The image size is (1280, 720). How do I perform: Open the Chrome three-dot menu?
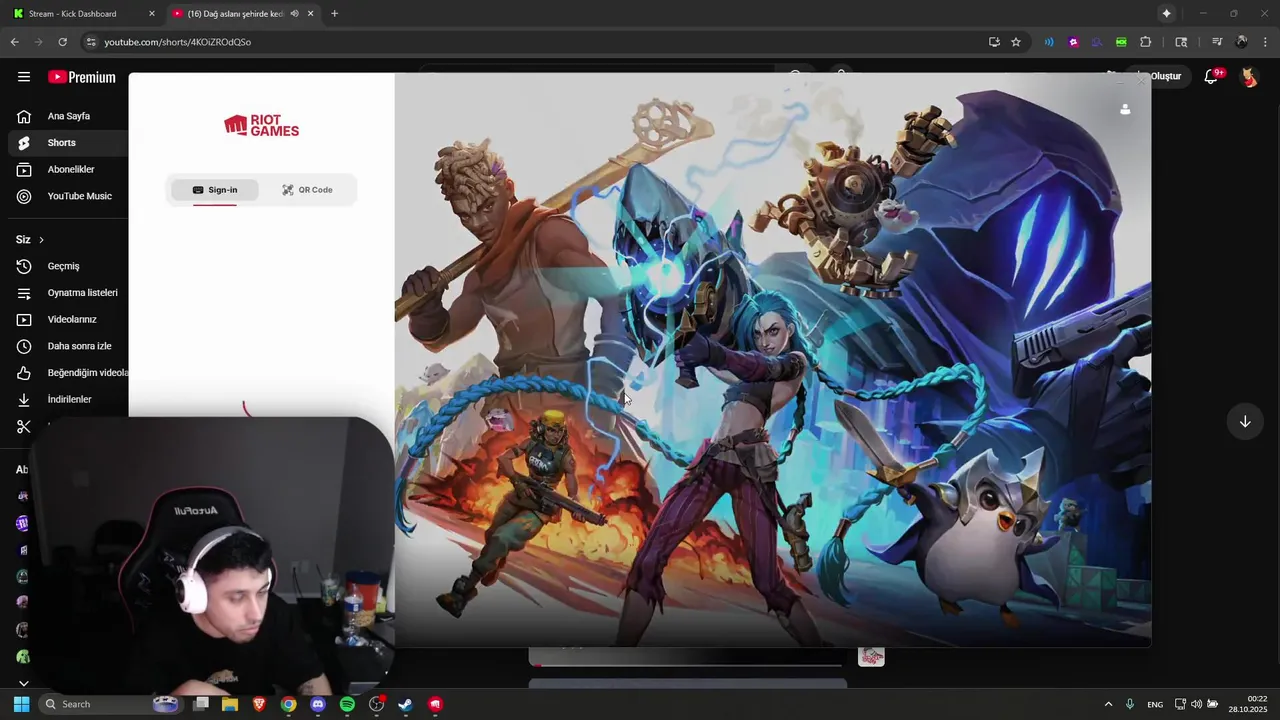click(x=1266, y=42)
